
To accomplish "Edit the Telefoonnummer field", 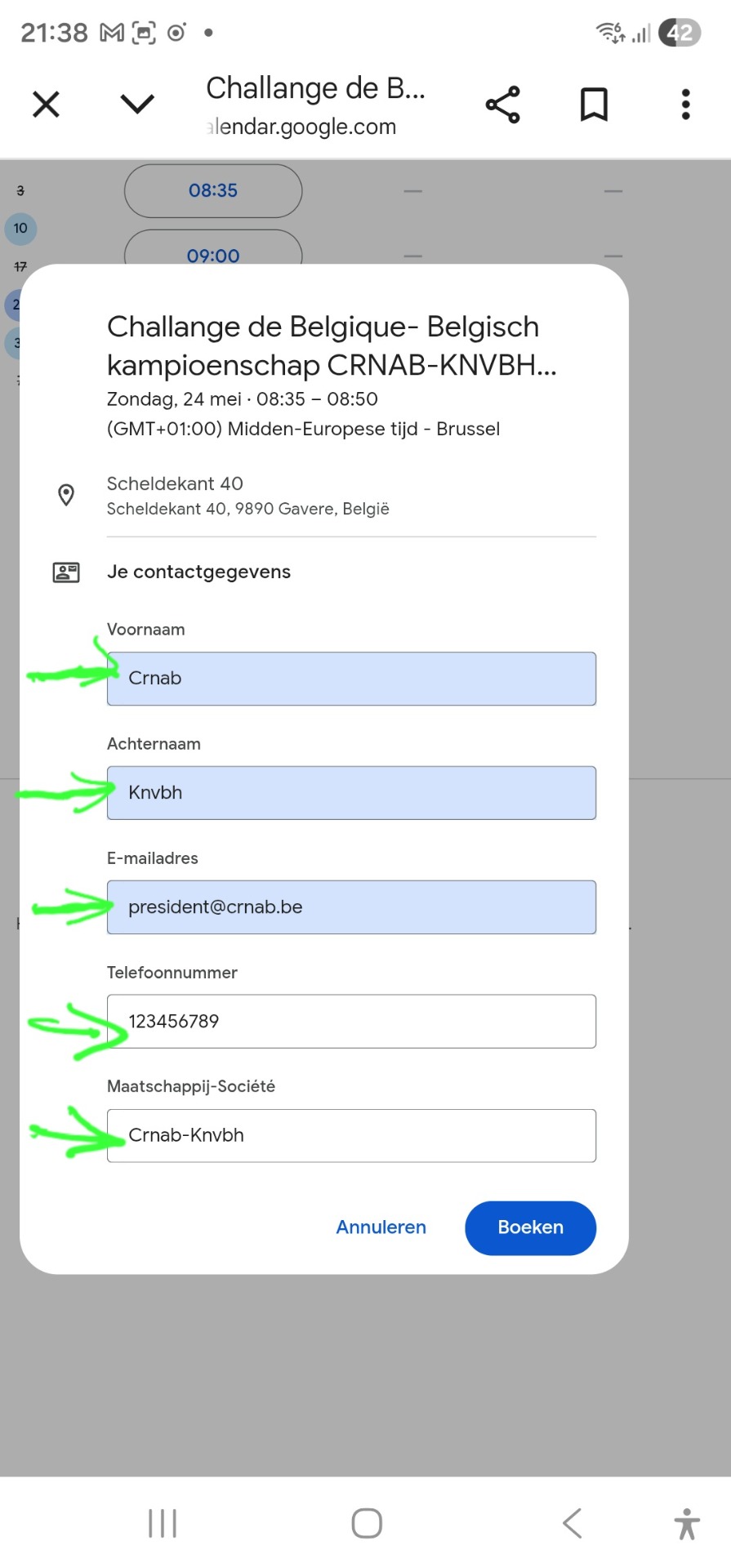I will pyautogui.click(x=351, y=1022).
